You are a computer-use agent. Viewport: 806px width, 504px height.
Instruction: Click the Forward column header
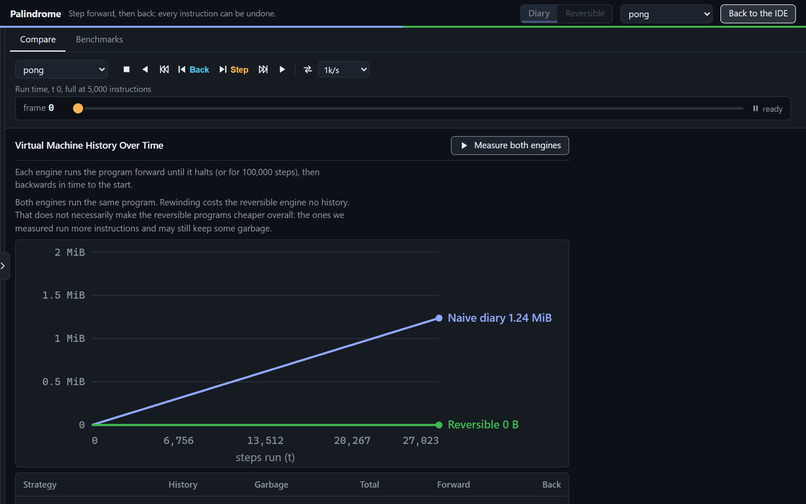click(453, 484)
